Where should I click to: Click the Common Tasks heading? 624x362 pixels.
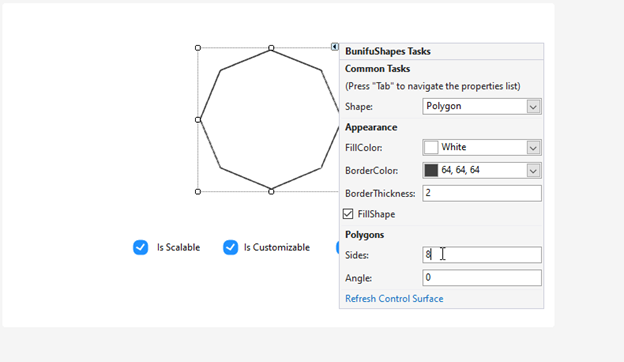tap(377, 69)
